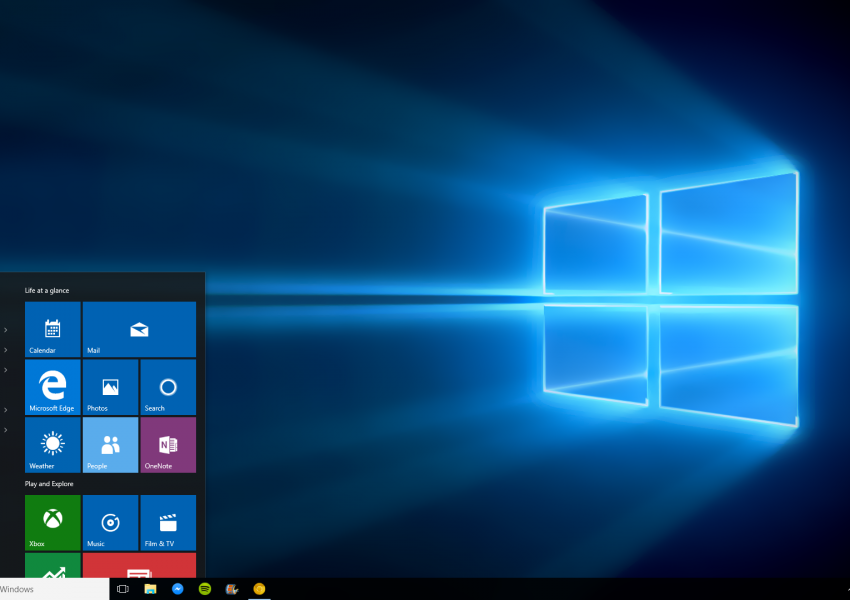Open the Mail tile

coord(139,330)
